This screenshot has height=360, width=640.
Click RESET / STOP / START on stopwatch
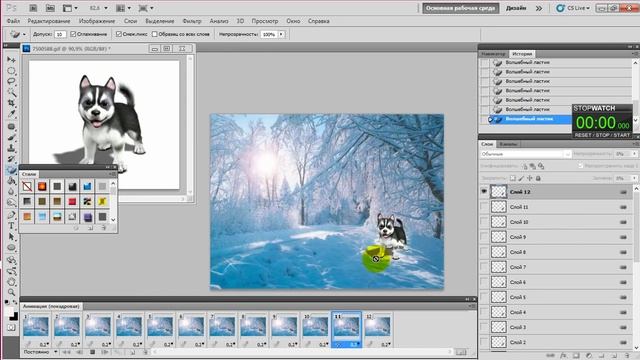pyautogui.click(x=602, y=135)
